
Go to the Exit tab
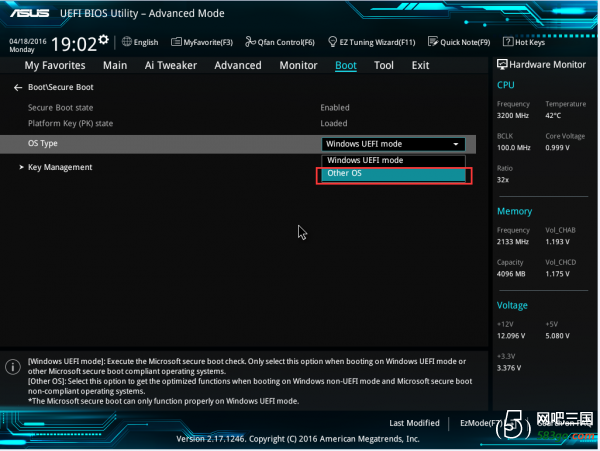[420, 65]
